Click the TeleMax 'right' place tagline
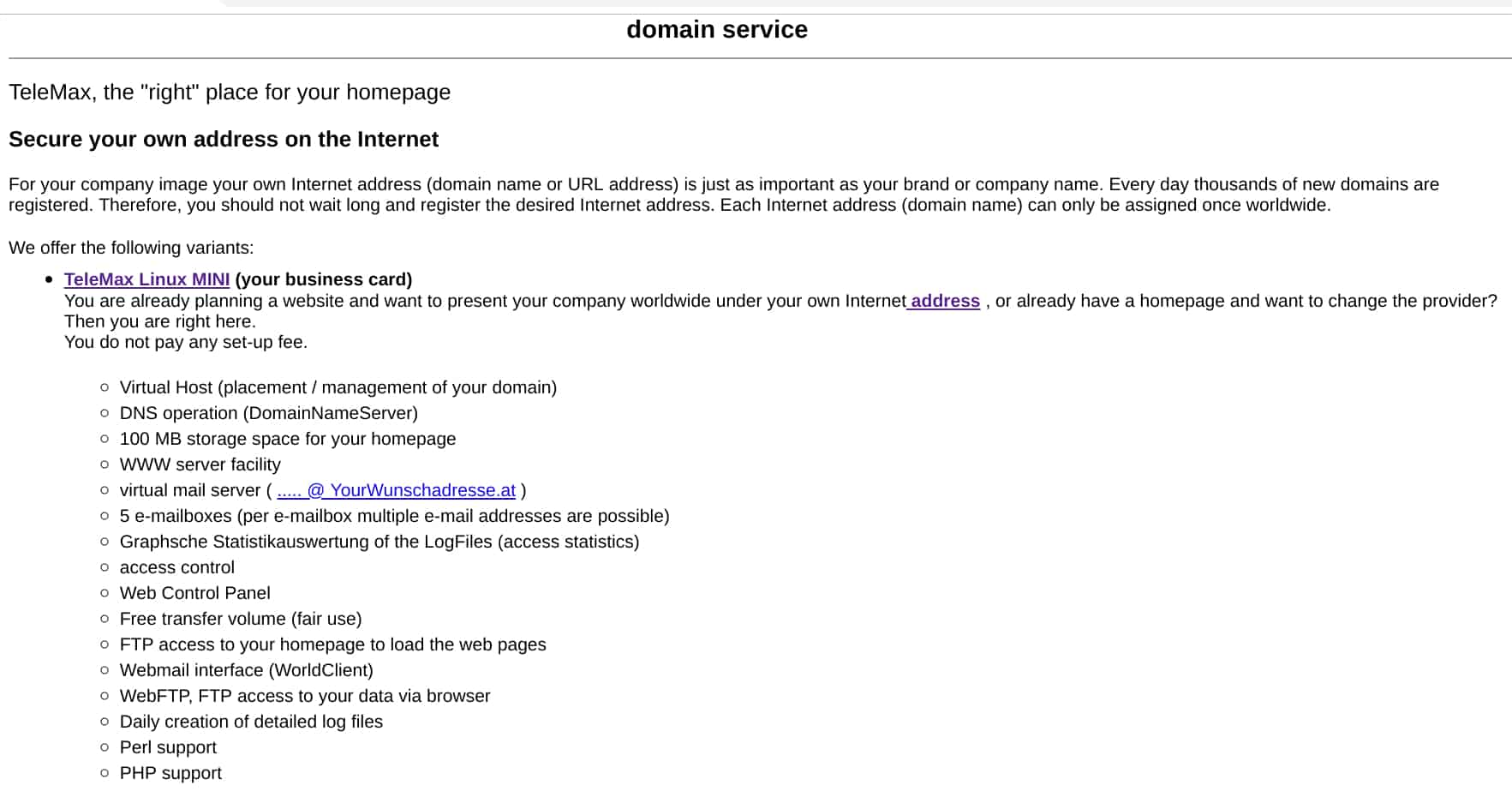Screen dimensions: 1512x791 click(x=230, y=92)
